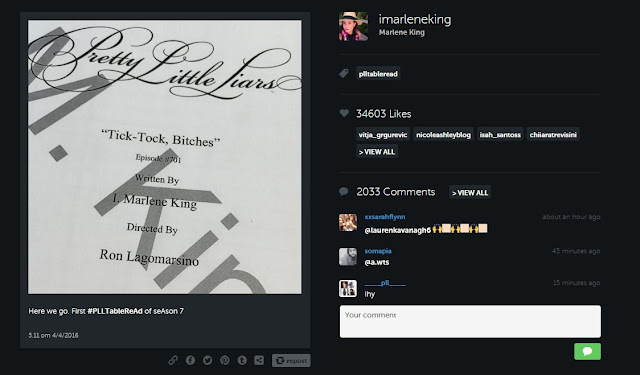Open commenter xxsarahflynn's profile

[384, 217]
